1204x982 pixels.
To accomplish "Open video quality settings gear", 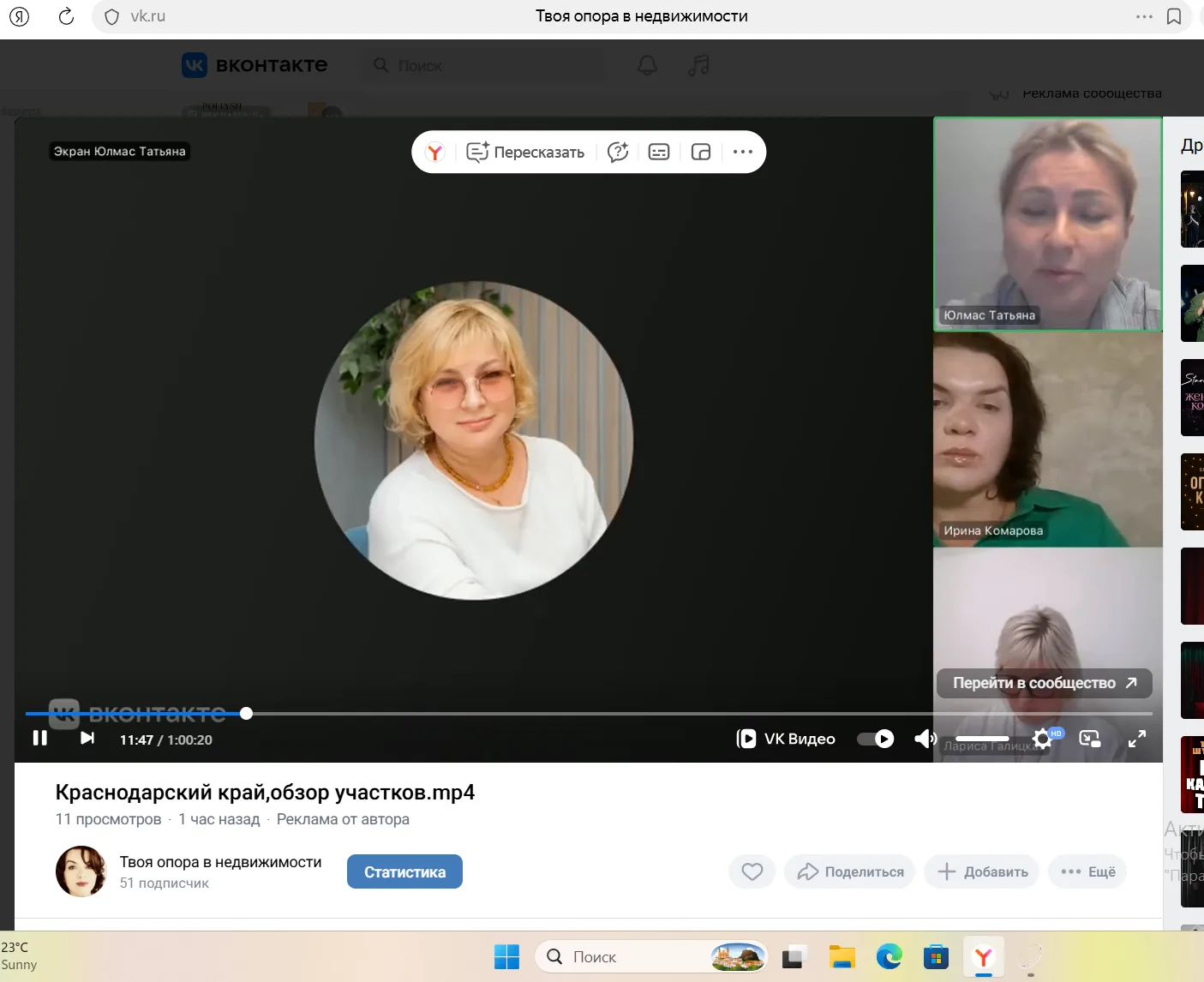I will pyautogui.click(x=1042, y=739).
